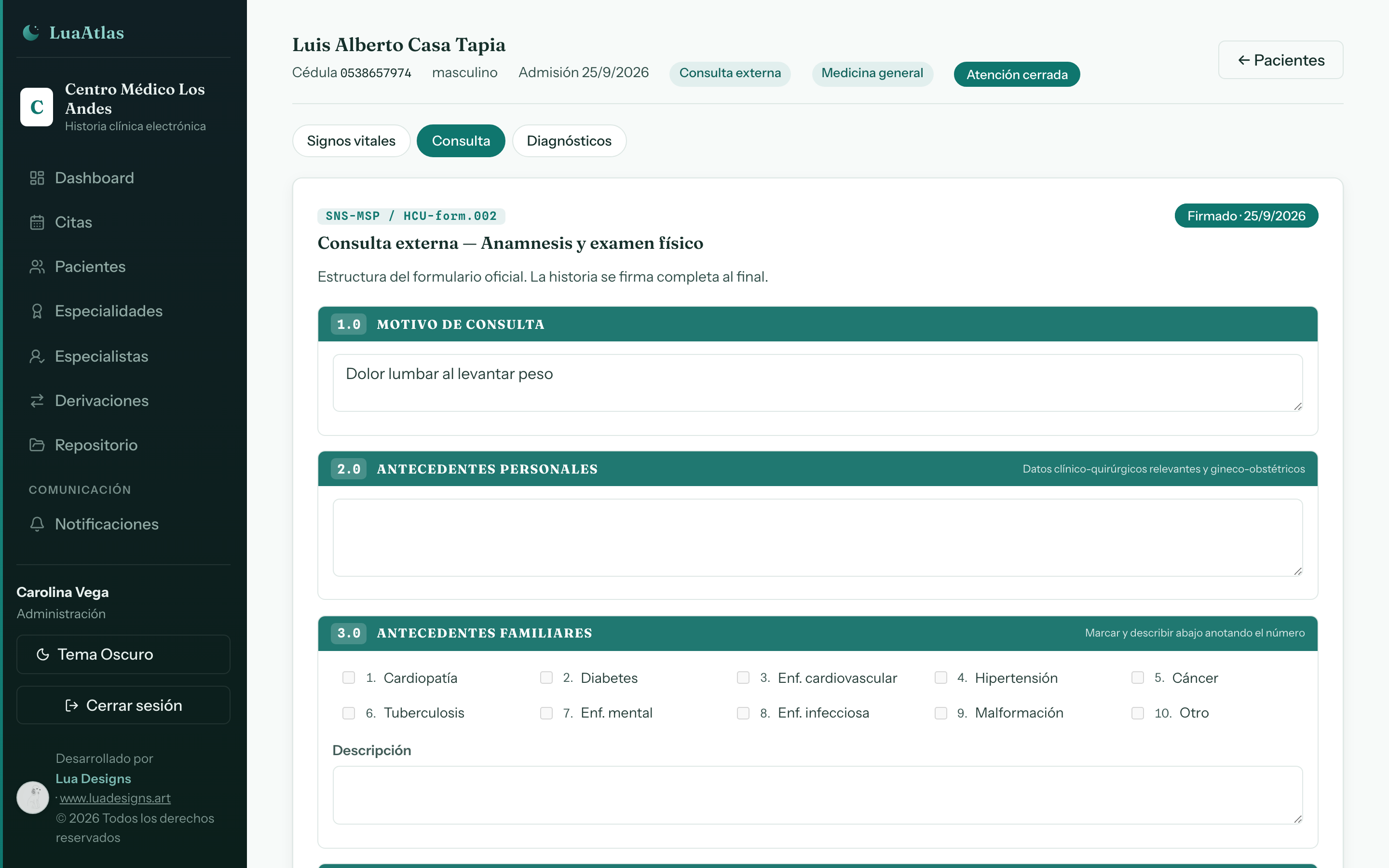The image size is (1389, 868).
Task: Check the Tuberculosis checkbox
Action: [x=349, y=713]
